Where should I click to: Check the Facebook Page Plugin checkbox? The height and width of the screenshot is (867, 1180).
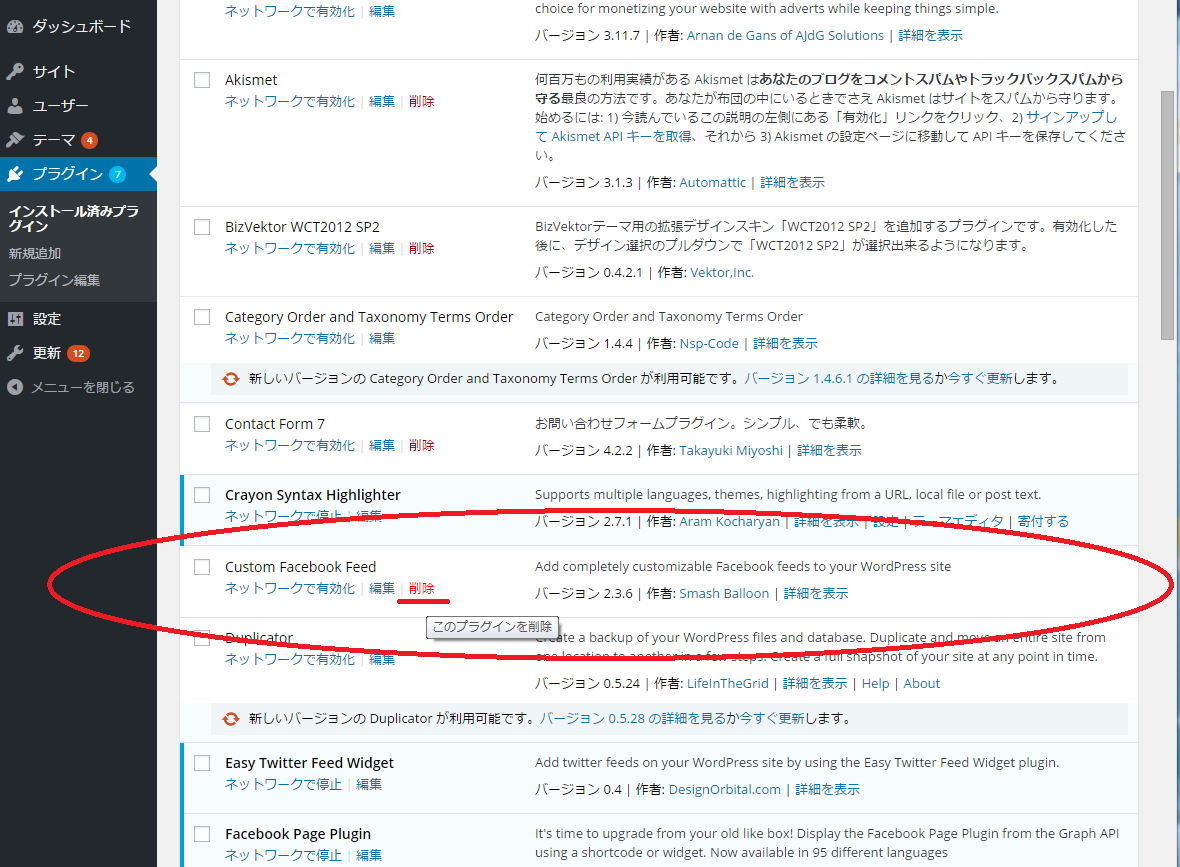coord(202,834)
